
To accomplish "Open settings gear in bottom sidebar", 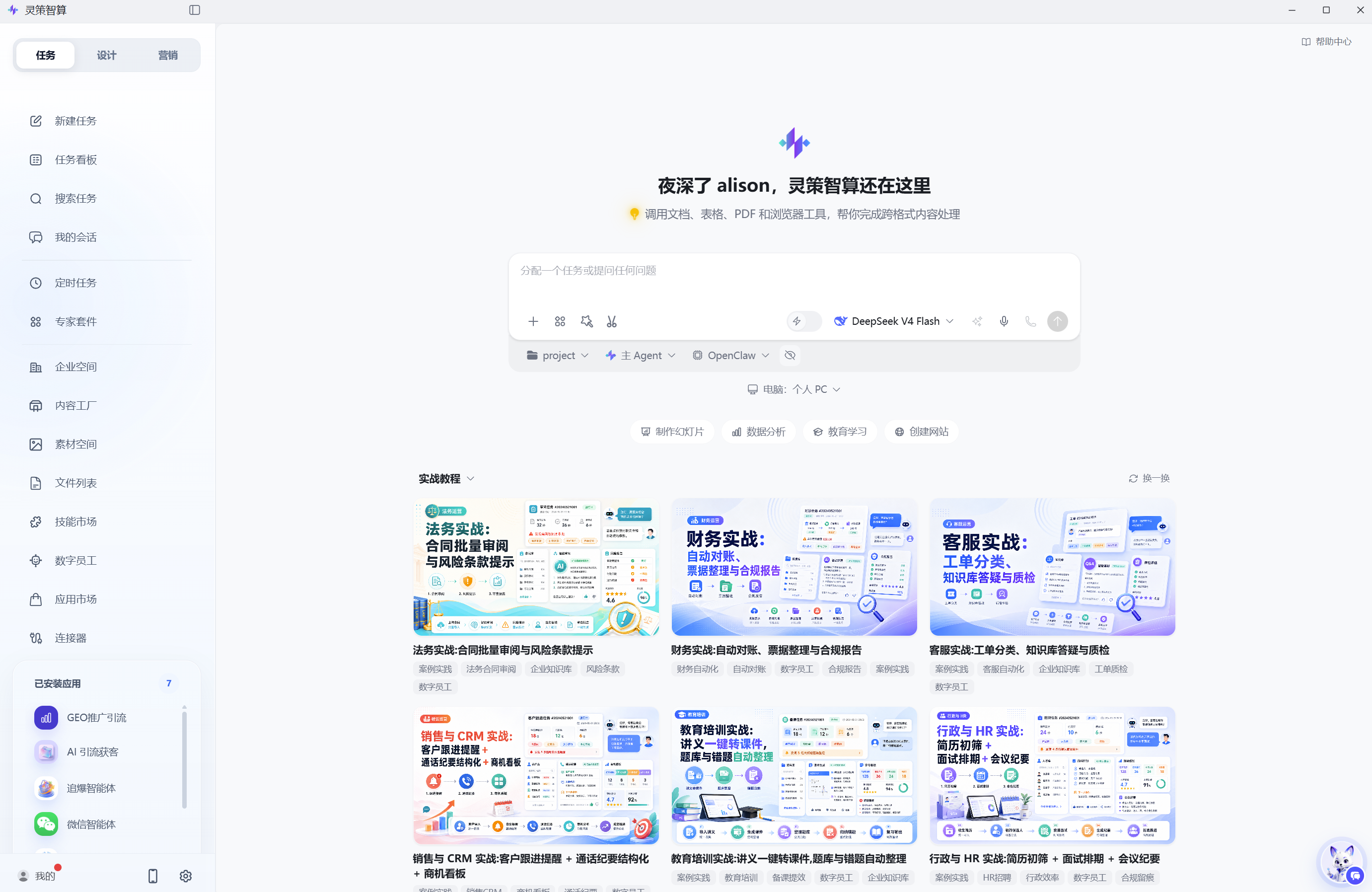I will tap(186, 876).
